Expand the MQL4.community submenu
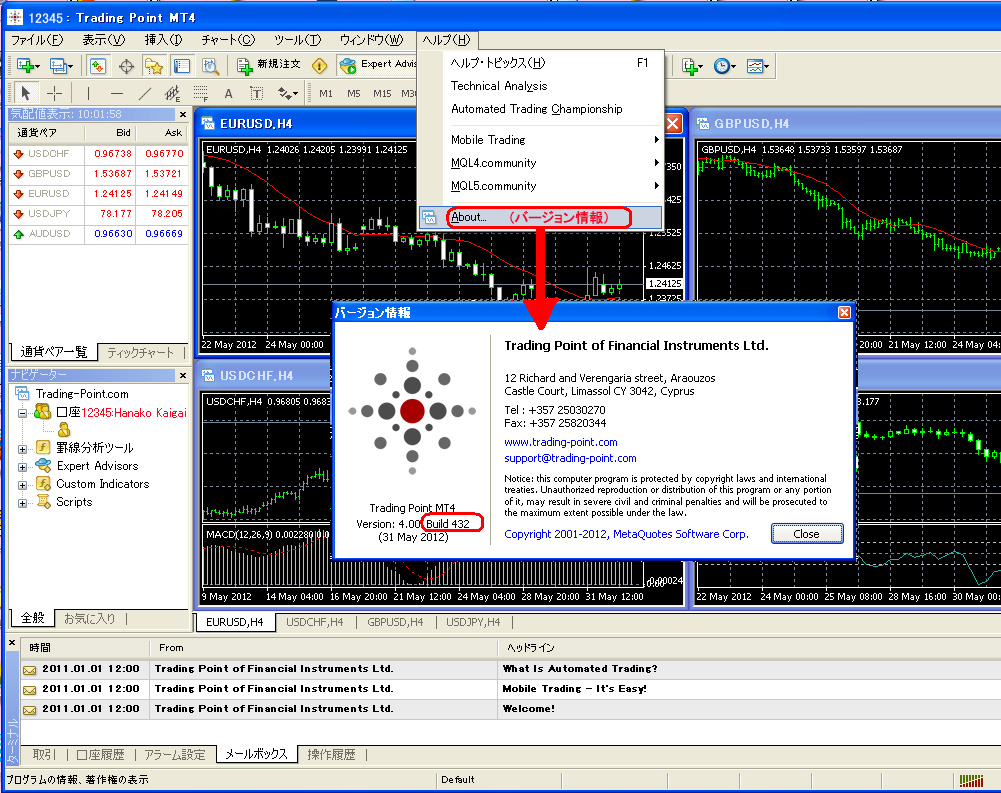 541,163
